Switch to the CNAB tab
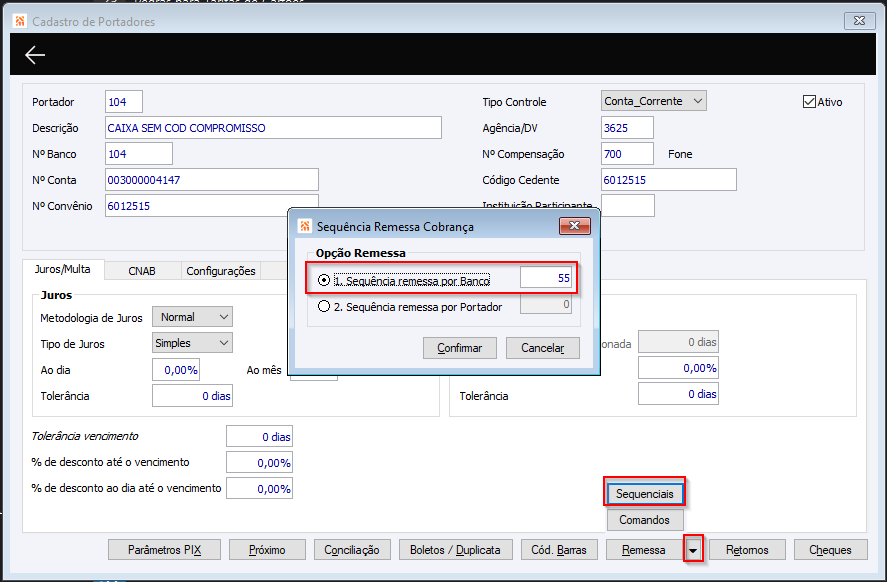 [x=142, y=271]
